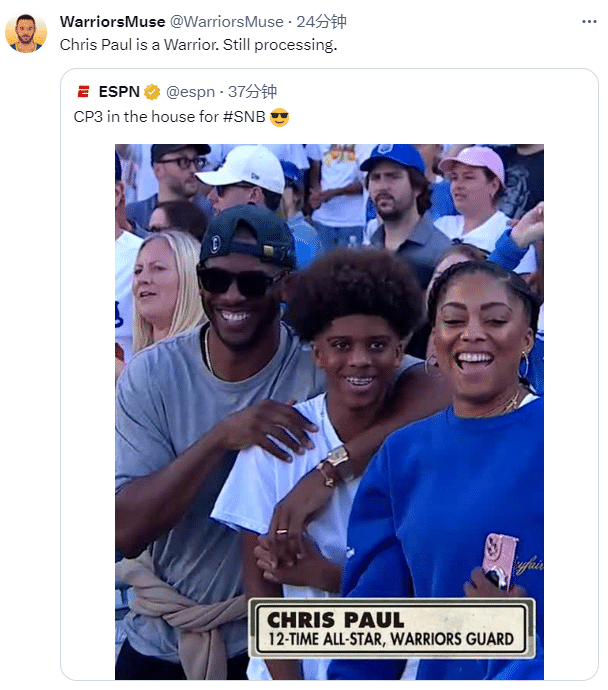The height and width of the screenshot is (690, 608).
Task: Open the WarriorsMuse profile avatar
Action: 26,33
